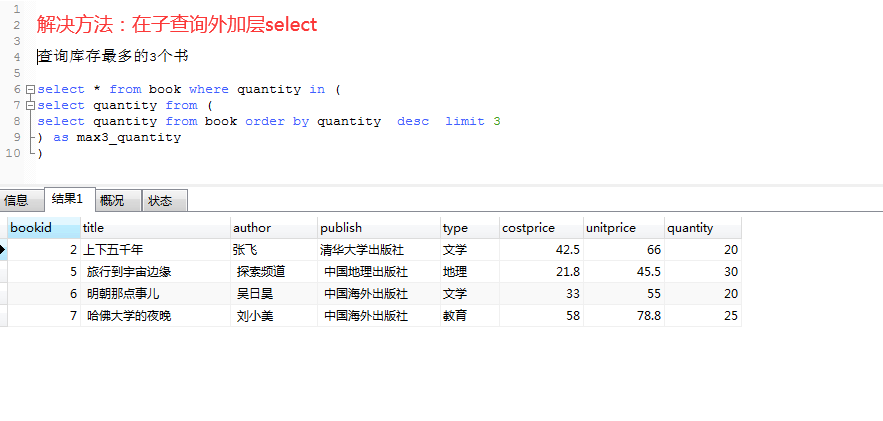This screenshot has width=883, height=421.
Task: Click row selector beside 哈佛大学的夜晚 row
Action: coord(3,316)
